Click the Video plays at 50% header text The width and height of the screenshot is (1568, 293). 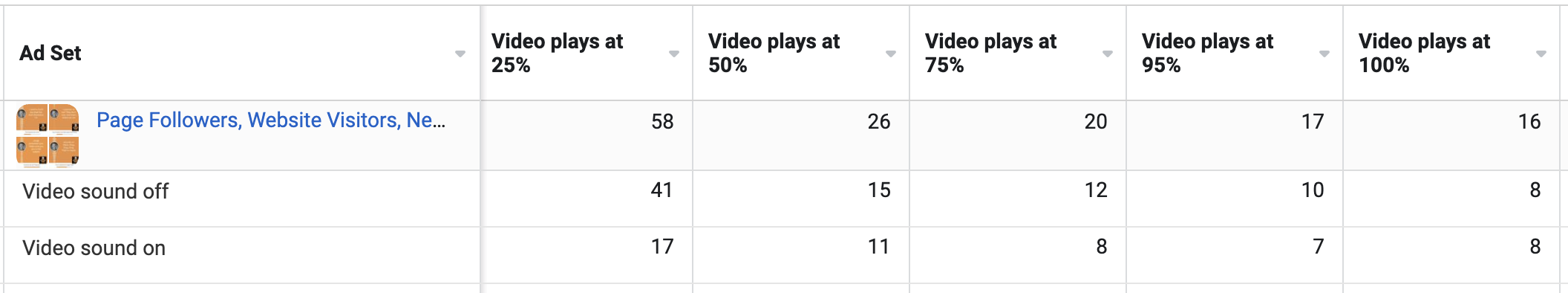774,53
